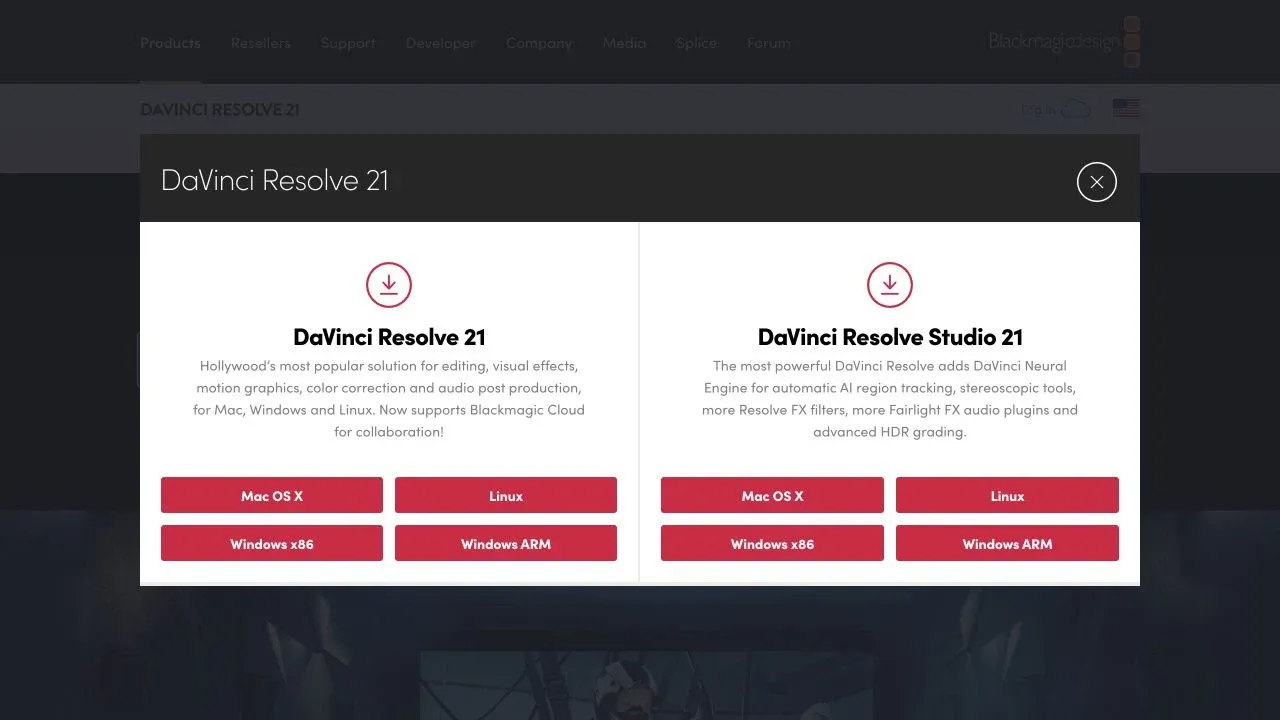The width and height of the screenshot is (1280, 720).
Task: Open the Products menu
Action: [x=170, y=43]
